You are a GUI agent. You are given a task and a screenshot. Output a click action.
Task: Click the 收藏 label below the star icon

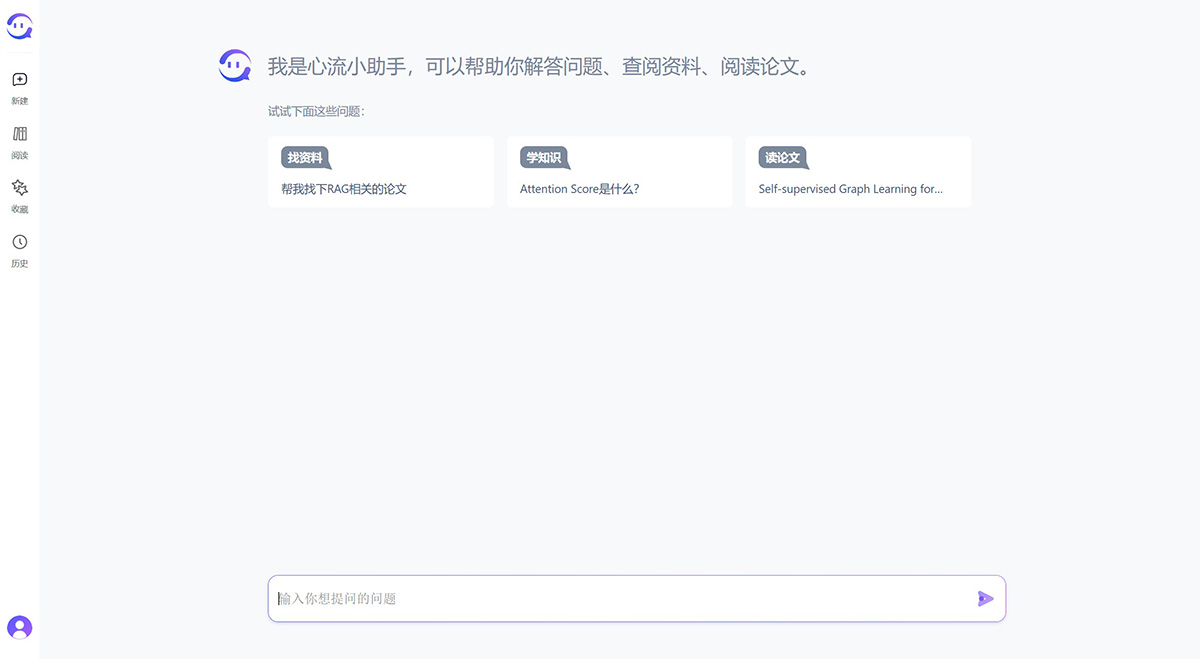click(x=19, y=208)
